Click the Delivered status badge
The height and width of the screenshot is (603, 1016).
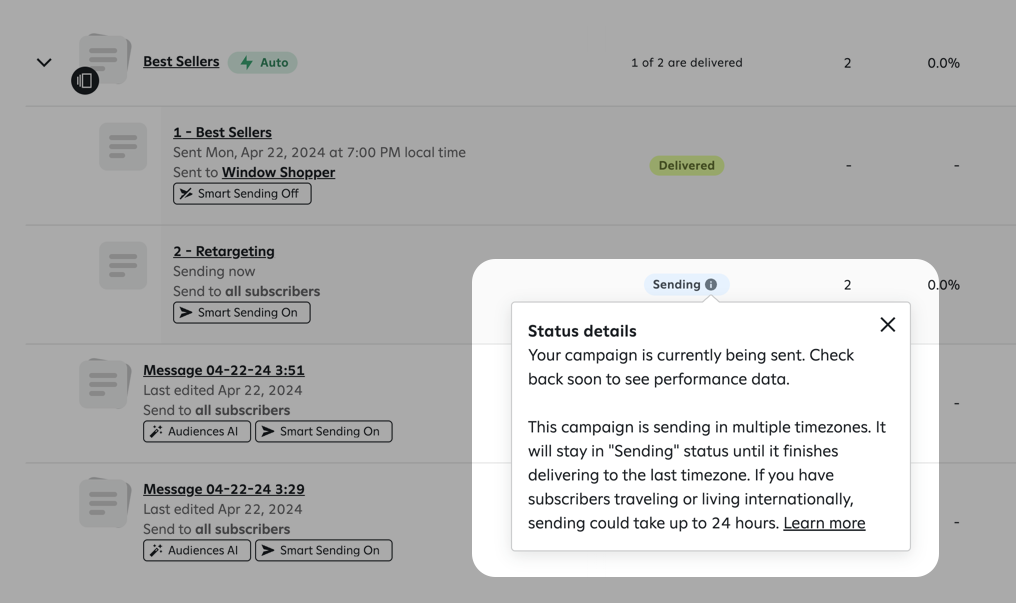(x=686, y=165)
